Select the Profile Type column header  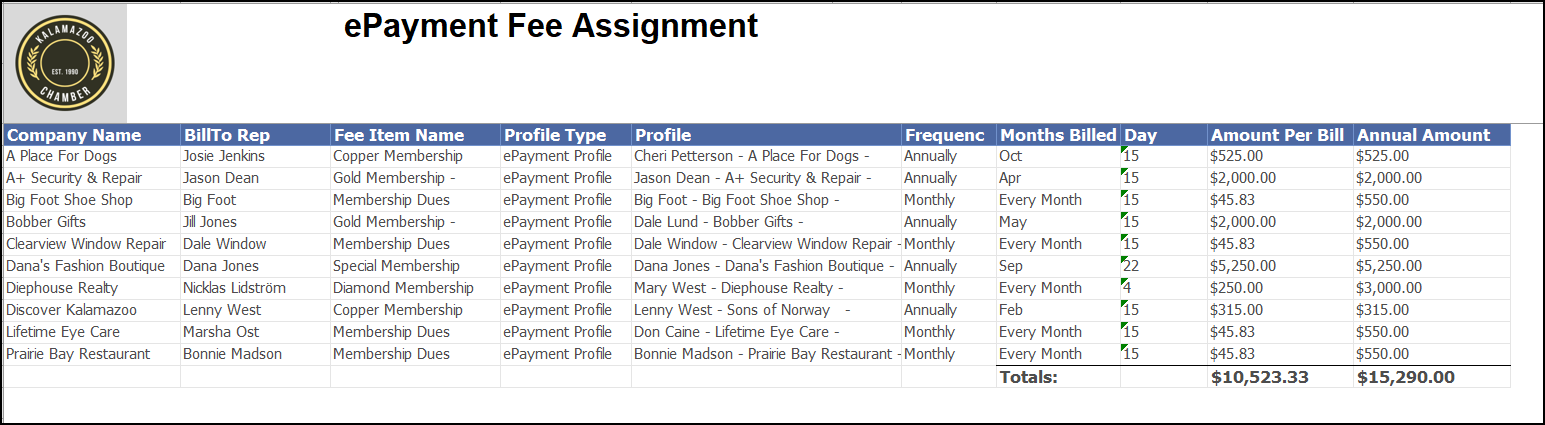555,135
